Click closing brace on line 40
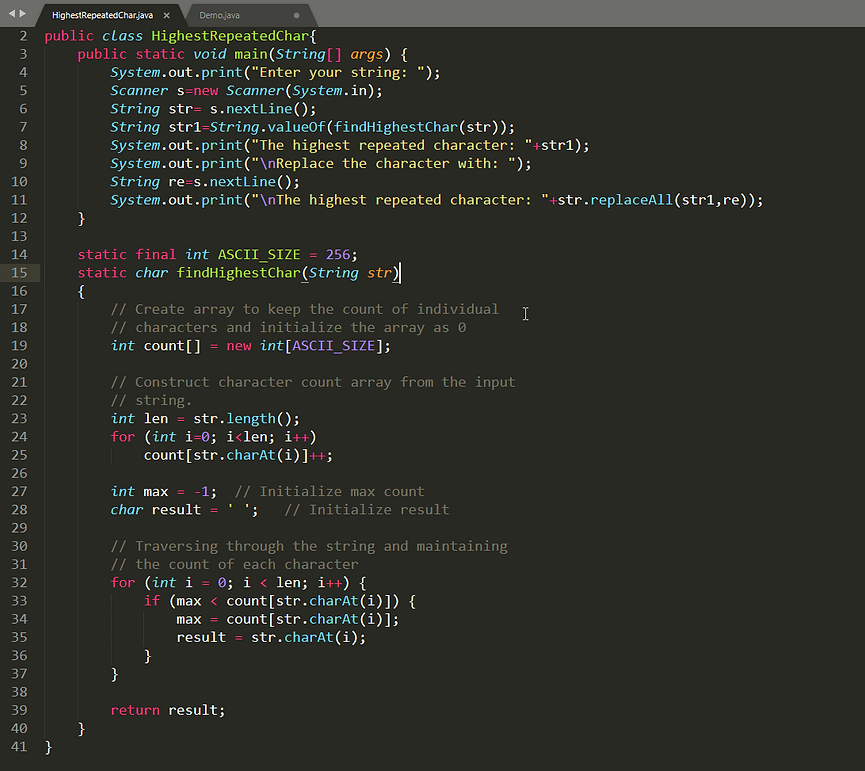Viewport: 865px width, 771px height. (x=81, y=728)
